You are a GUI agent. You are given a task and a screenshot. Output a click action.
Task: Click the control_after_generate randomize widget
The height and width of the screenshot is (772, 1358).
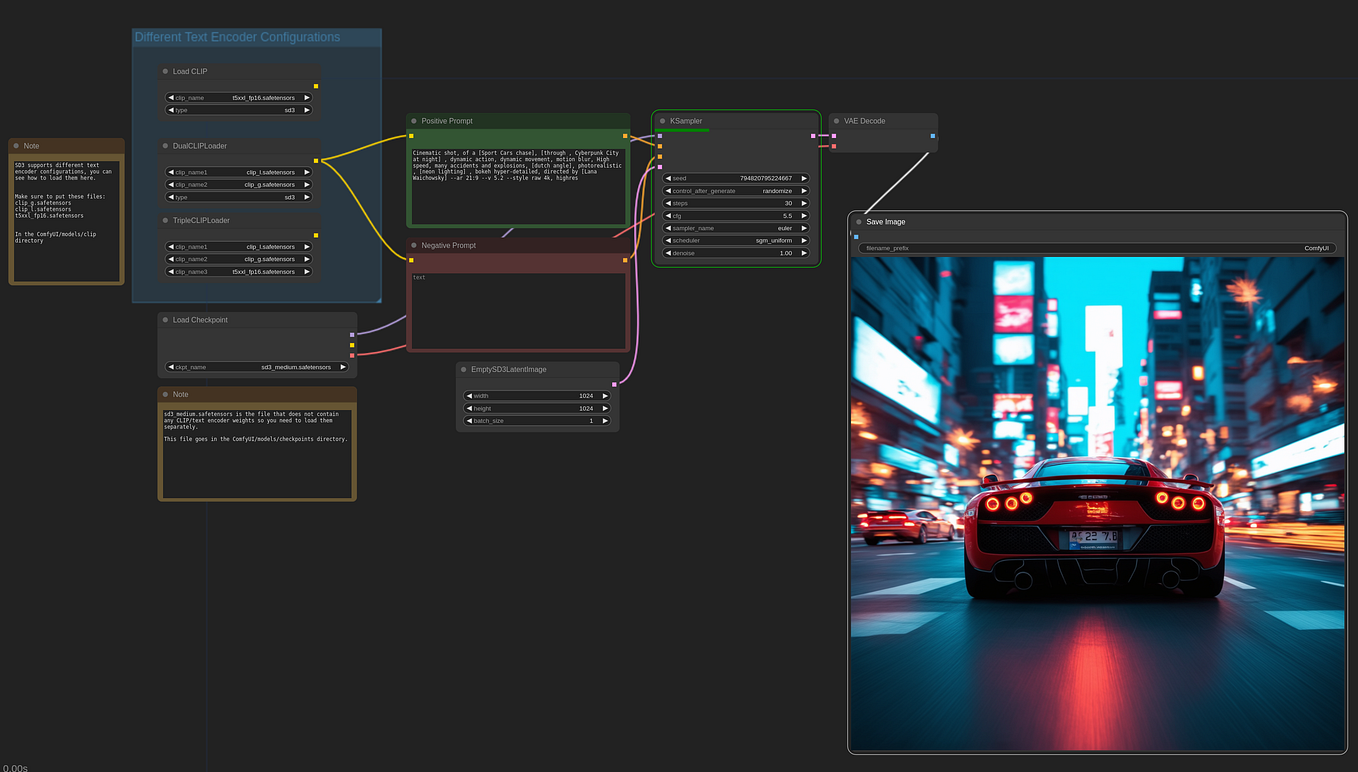735,190
